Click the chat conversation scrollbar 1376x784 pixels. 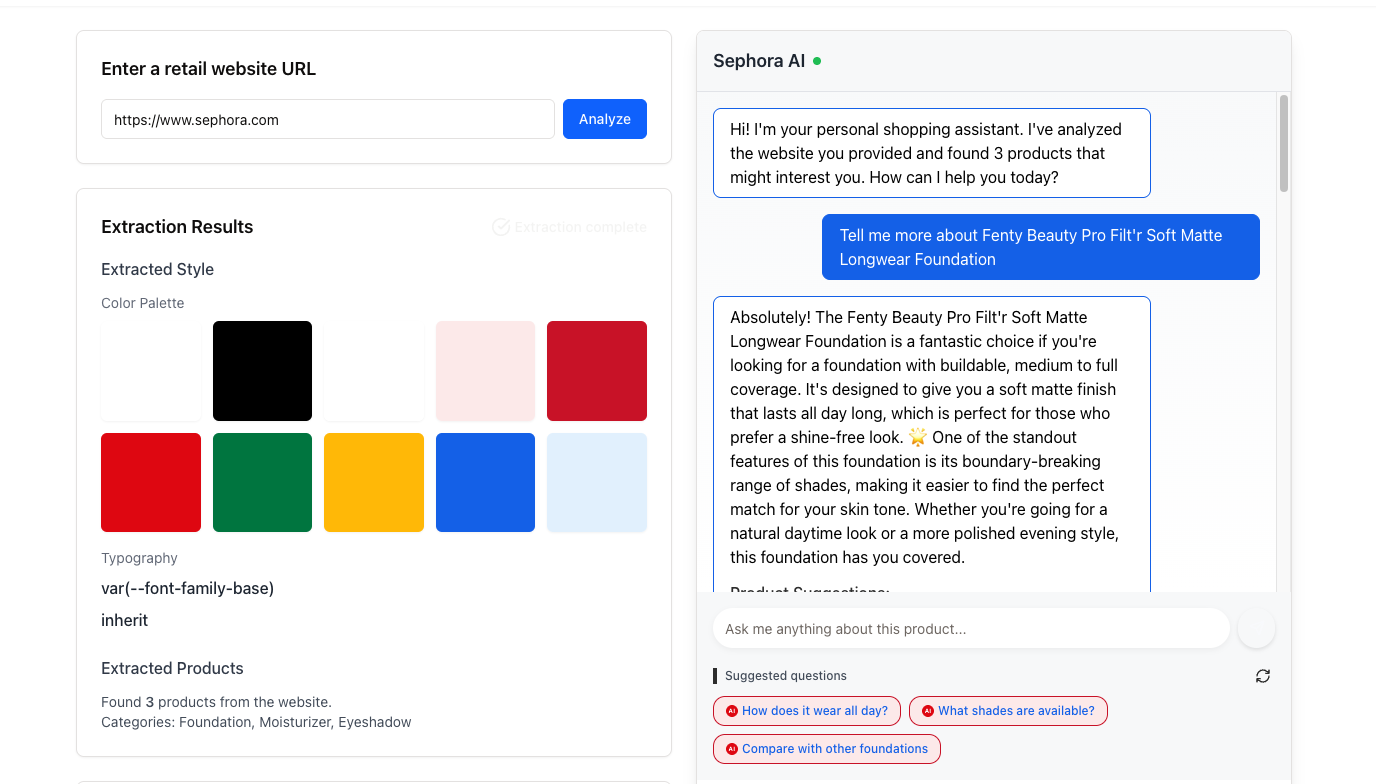1283,143
